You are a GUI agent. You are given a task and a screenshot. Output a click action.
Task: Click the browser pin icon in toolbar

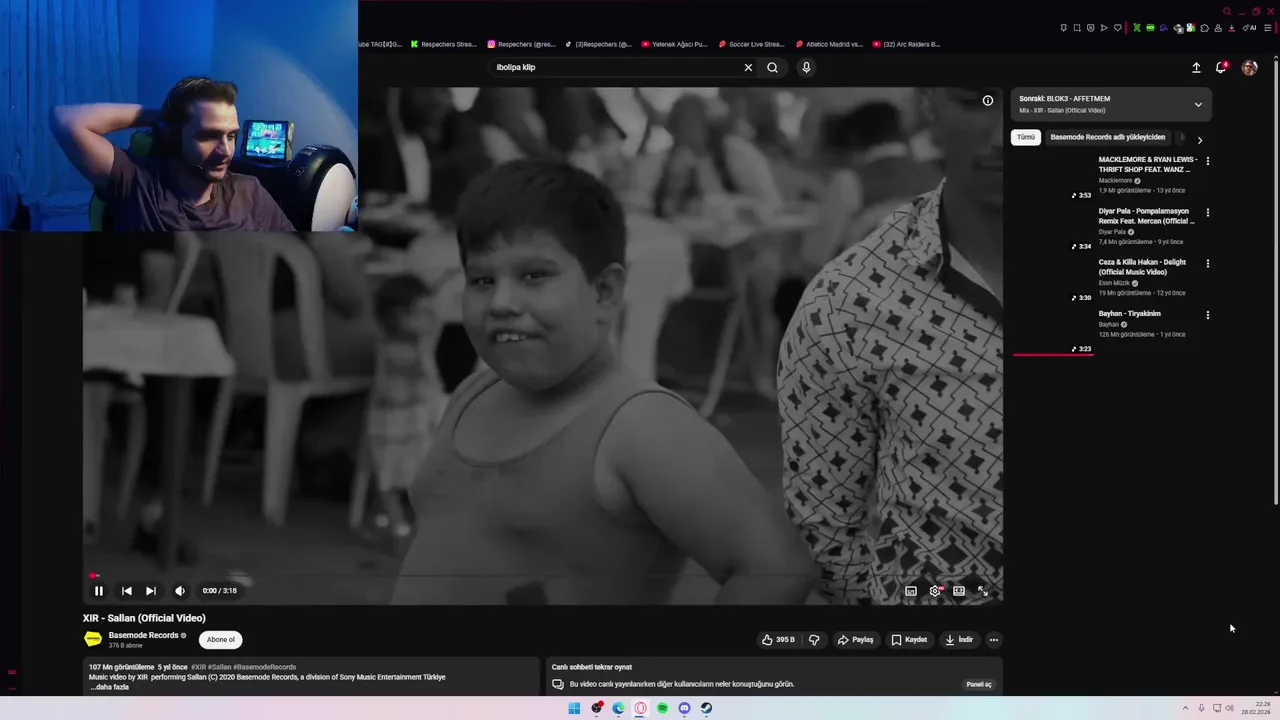click(x=1064, y=28)
